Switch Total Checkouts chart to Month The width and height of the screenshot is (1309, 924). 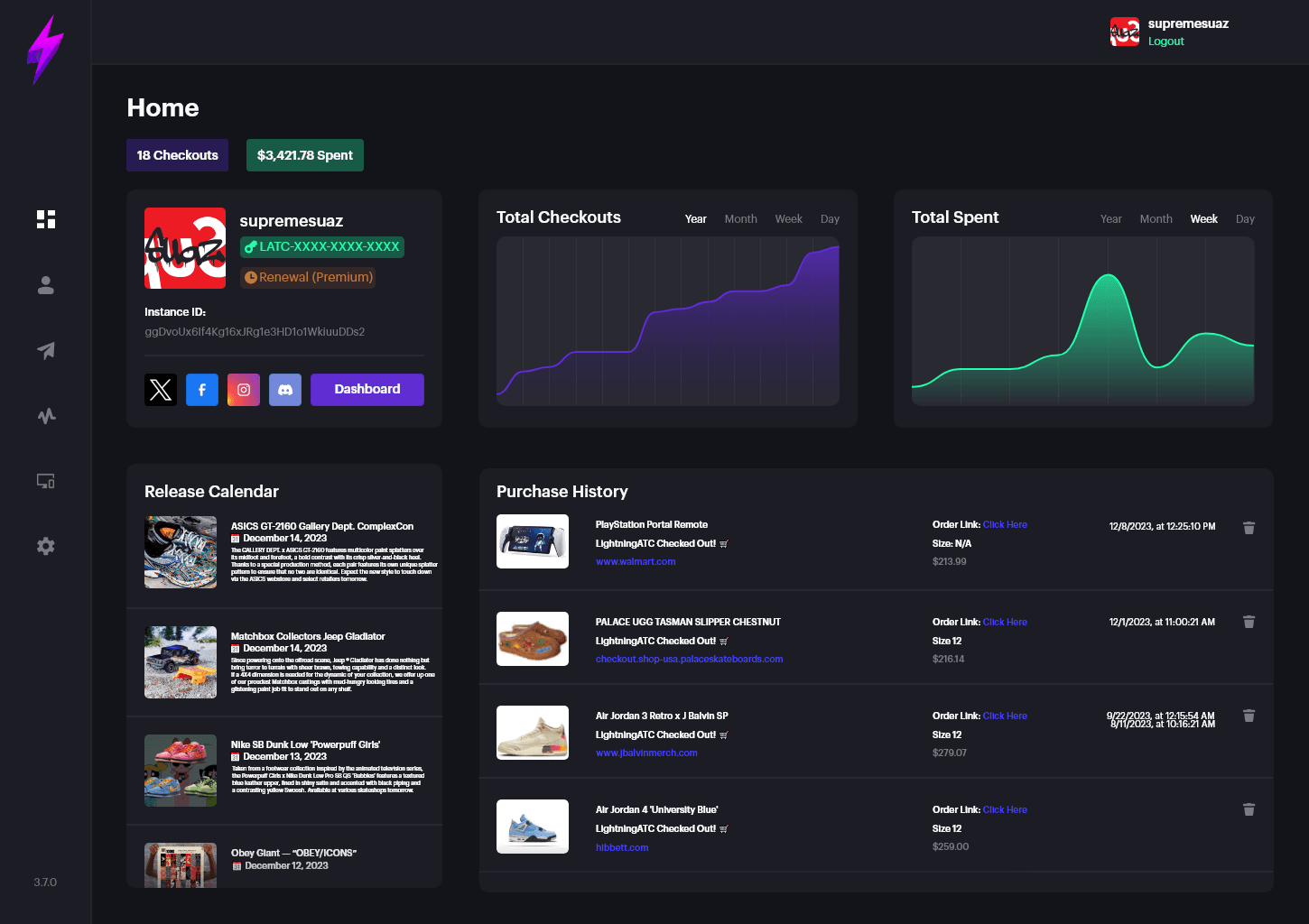click(741, 219)
